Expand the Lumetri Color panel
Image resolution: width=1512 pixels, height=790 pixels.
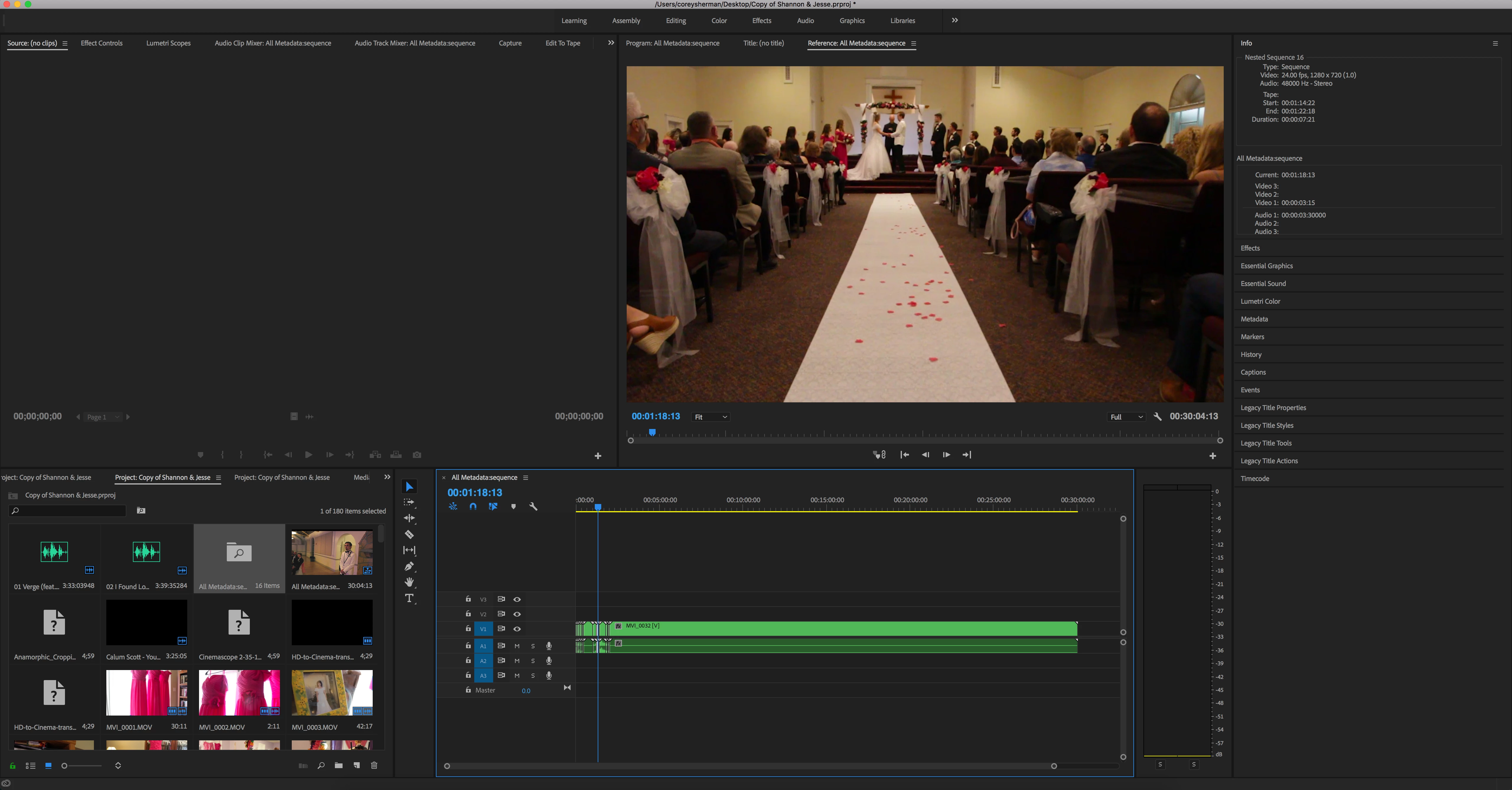point(1260,301)
